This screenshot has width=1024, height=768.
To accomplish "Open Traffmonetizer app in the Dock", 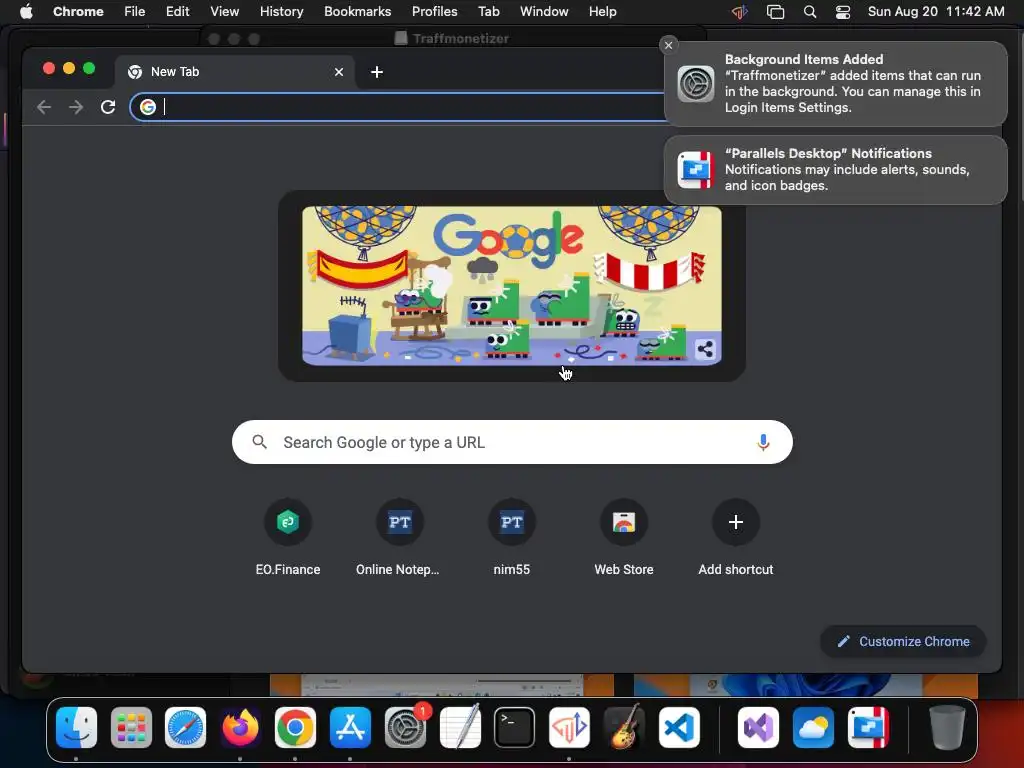I will point(569,727).
